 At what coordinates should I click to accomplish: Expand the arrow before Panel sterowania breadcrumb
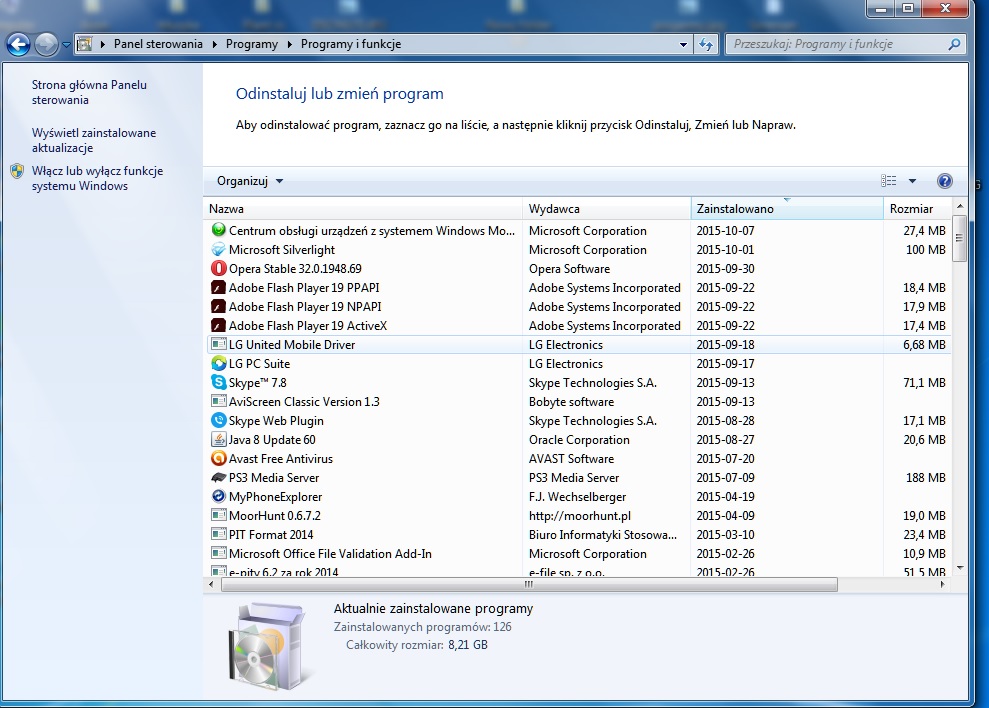pos(103,44)
